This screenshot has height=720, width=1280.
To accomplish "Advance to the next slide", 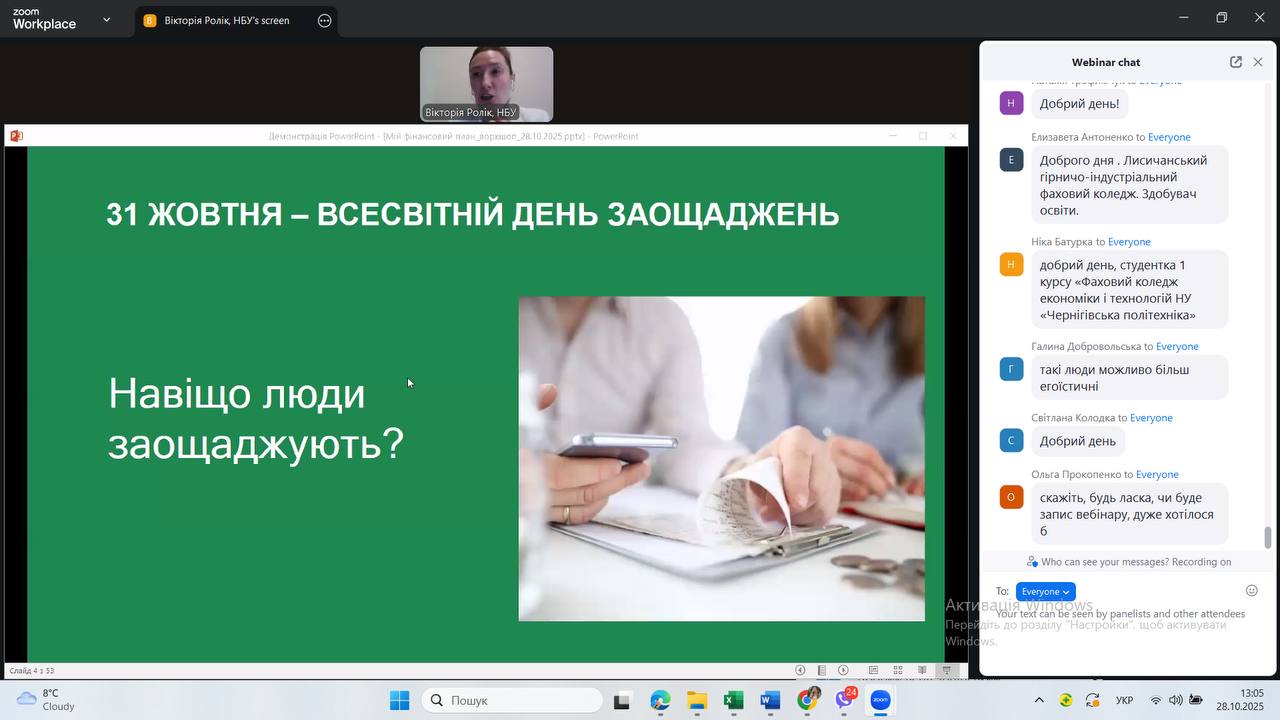I will click(x=843, y=670).
